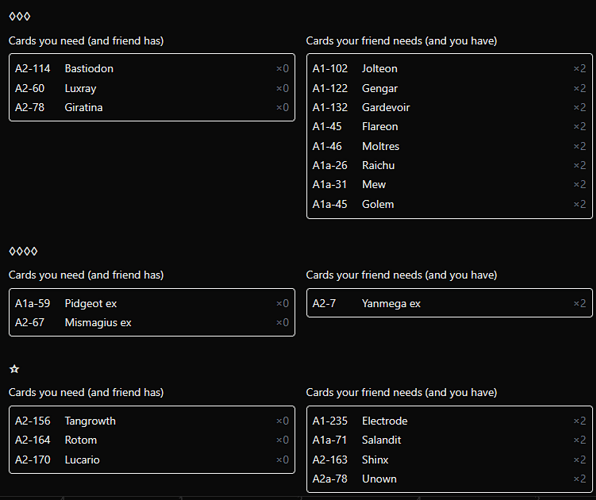
Task: Select the A2-78 Giratina row
Action: [x=152, y=108]
